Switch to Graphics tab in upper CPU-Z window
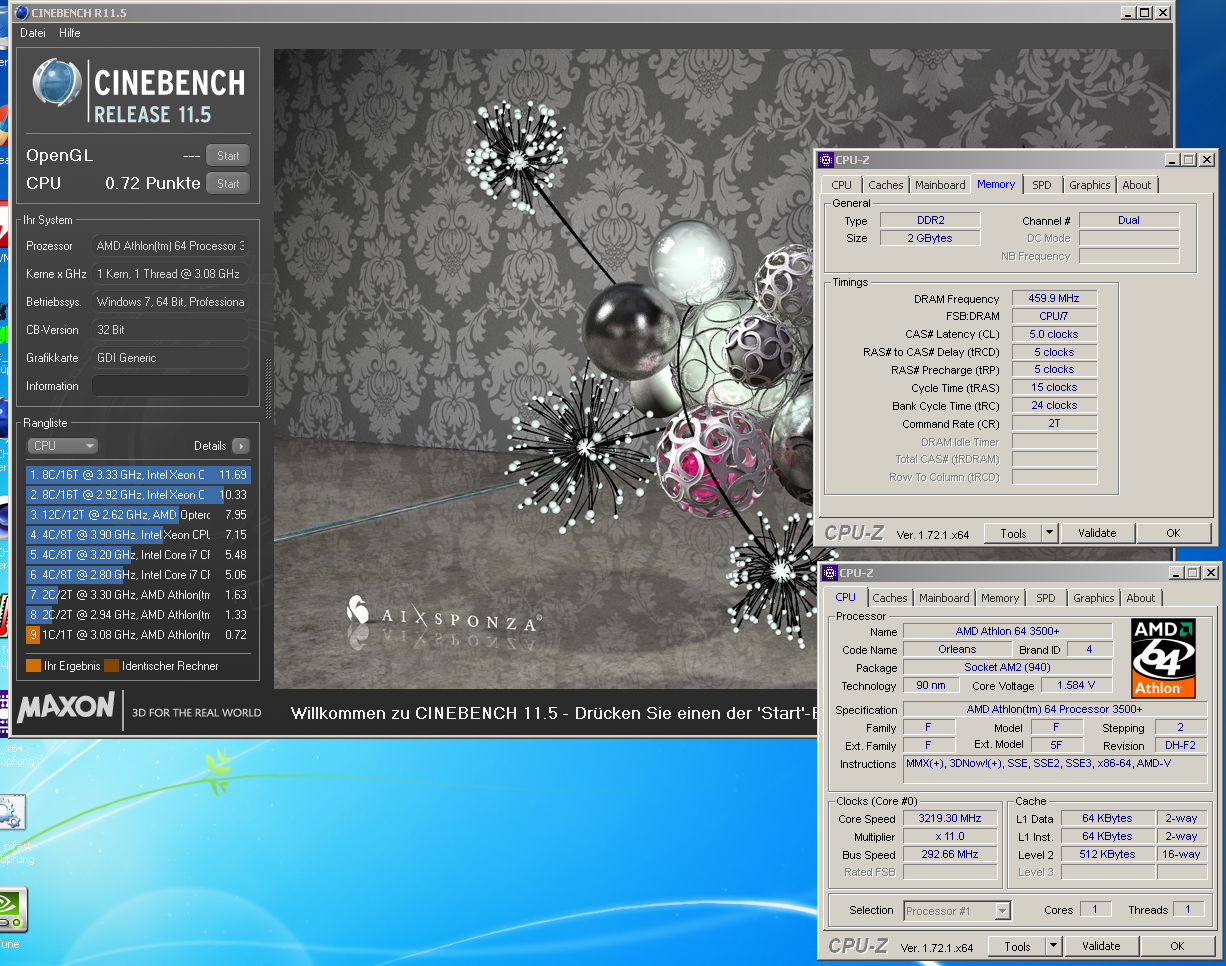The image size is (1226, 966). [x=1089, y=185]
